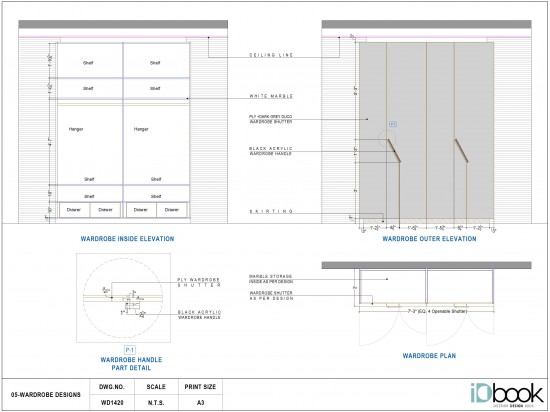Viewport: 550px width, 412px height.
Task: Click BLACK ACRYLIC WARDROBE HANDLE note beside detail circle
Action: (x=199, y=315)
